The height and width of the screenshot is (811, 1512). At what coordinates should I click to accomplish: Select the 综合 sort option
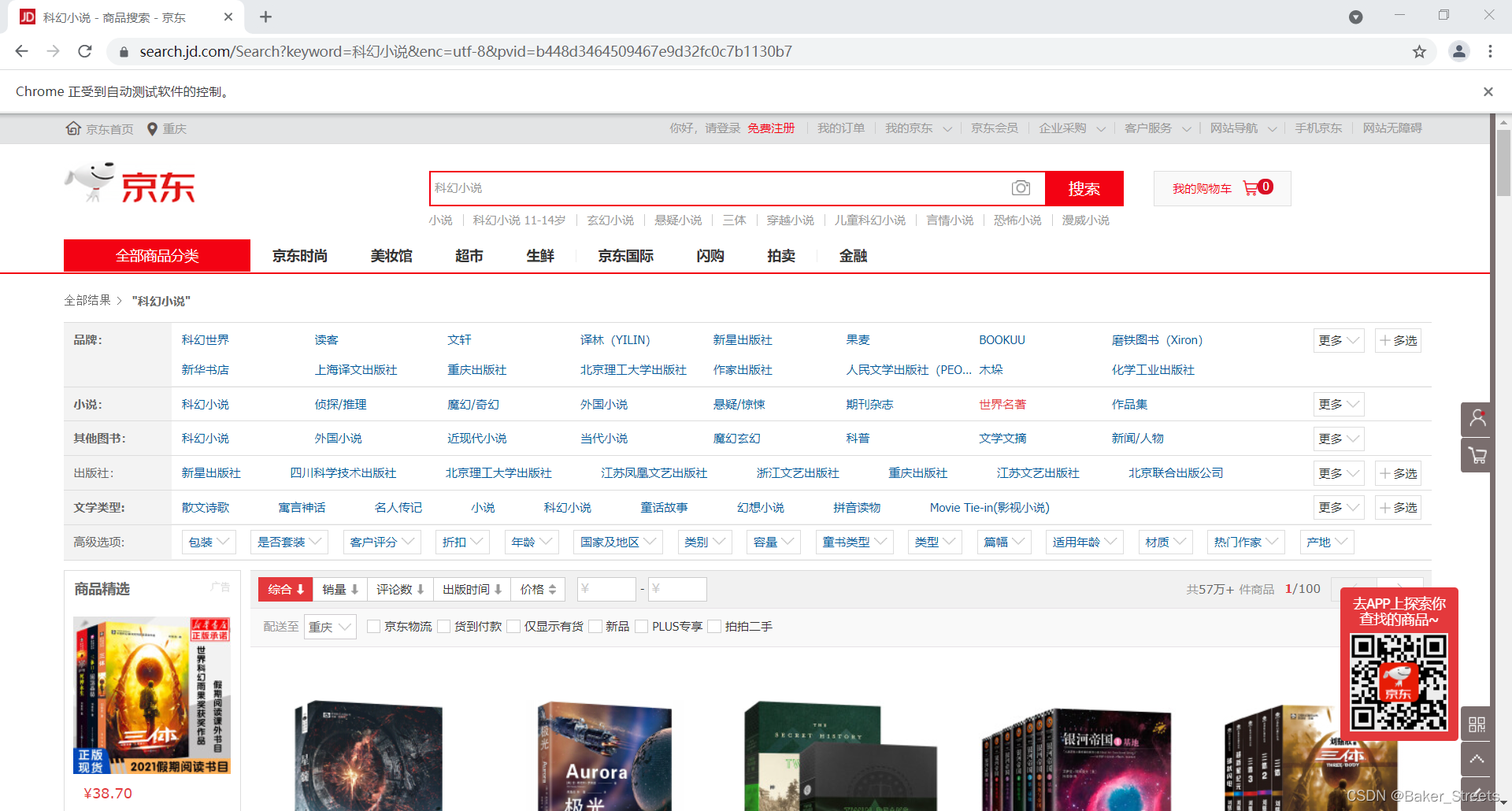tap(286, 589)
